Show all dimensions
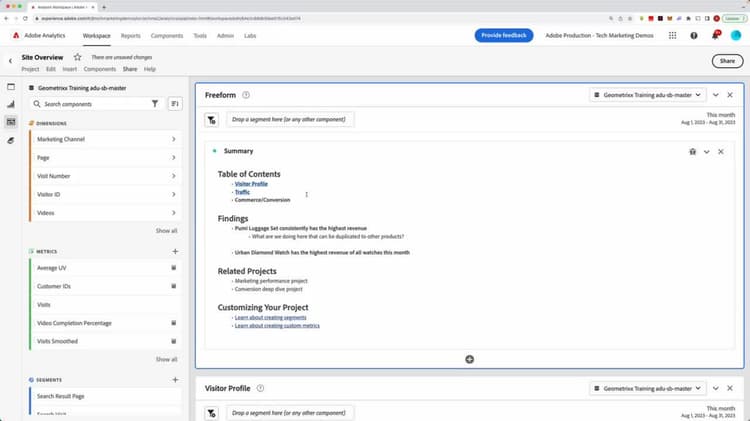Screen dimensions: 750x421 point(166,231)
